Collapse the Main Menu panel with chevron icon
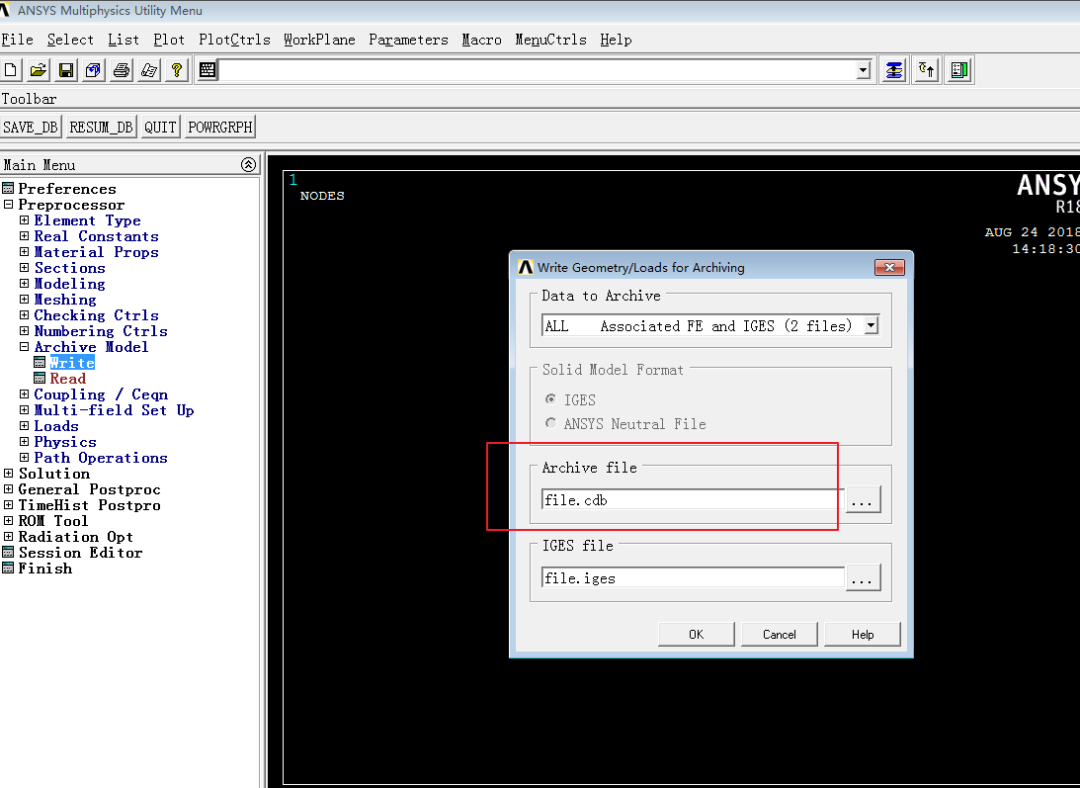This screenshot has height=788, width=1080. coord(249,165)
